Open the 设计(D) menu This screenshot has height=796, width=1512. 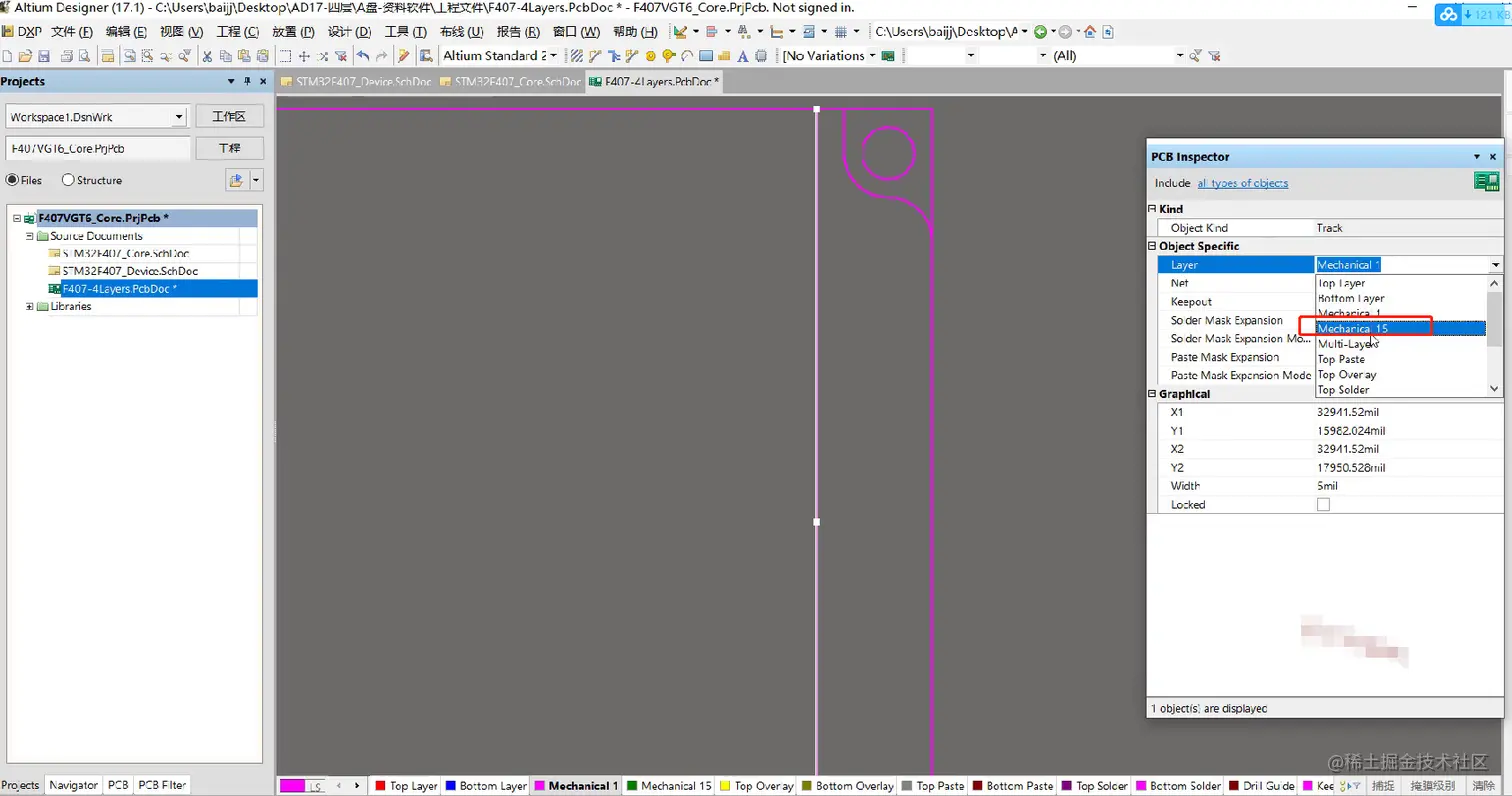pyautogui.click(x=350, y=32)
